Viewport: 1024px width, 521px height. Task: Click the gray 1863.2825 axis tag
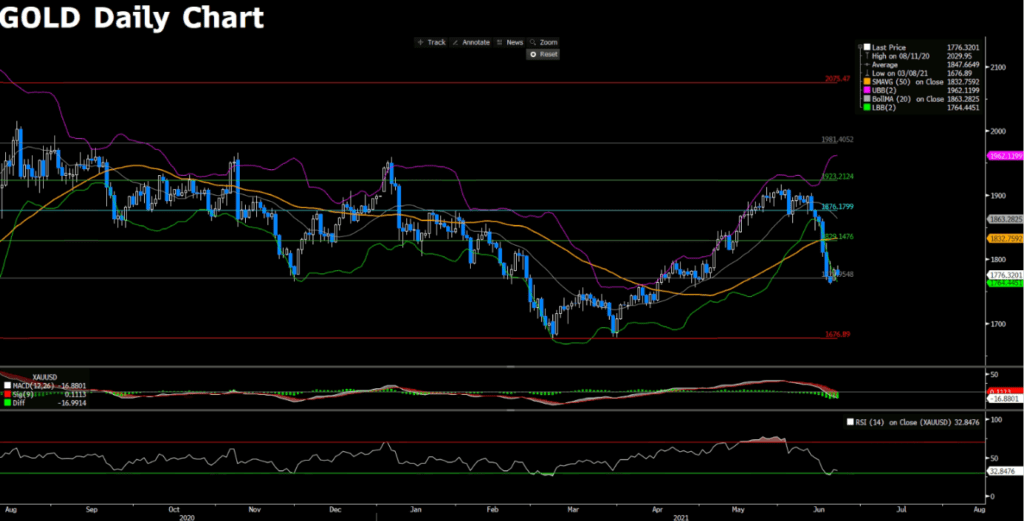1006,219
